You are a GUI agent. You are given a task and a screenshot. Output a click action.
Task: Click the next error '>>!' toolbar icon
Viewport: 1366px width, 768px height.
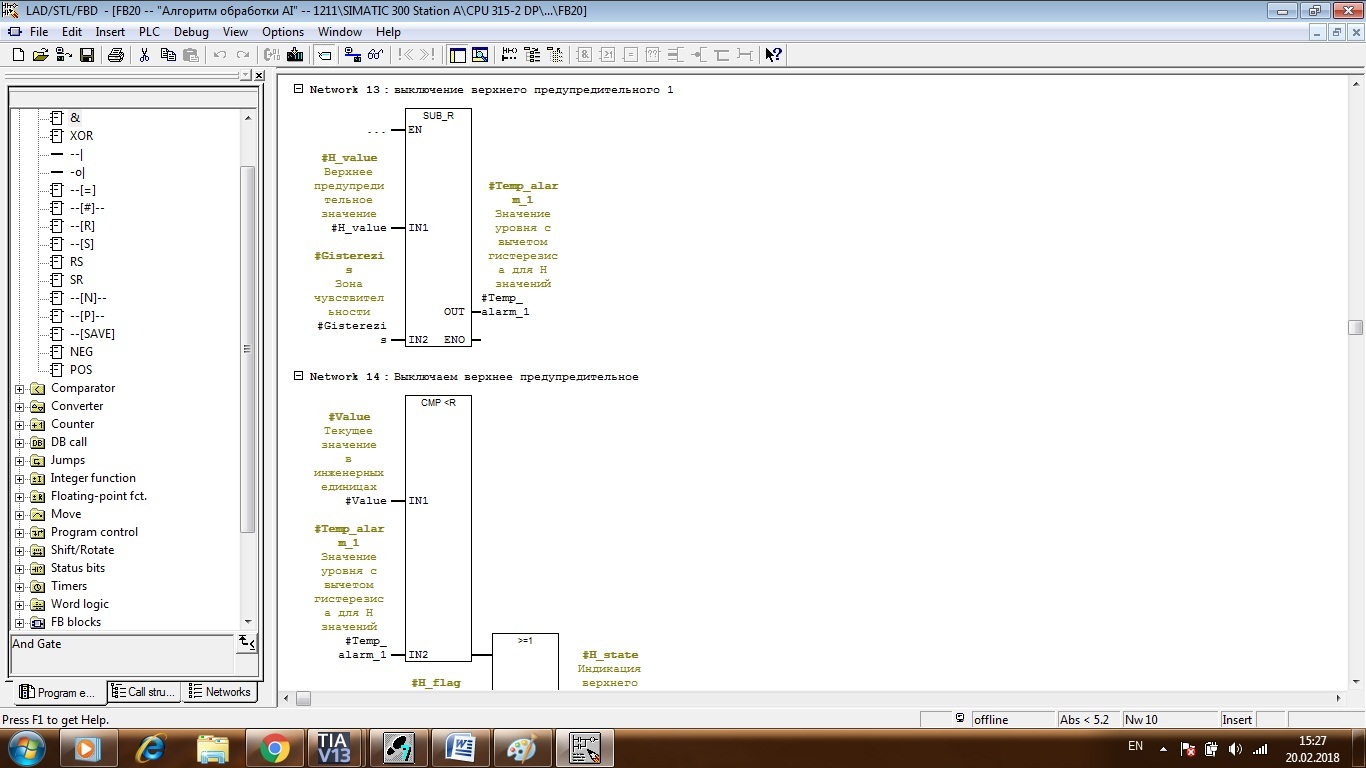click(x=428, y=55)
